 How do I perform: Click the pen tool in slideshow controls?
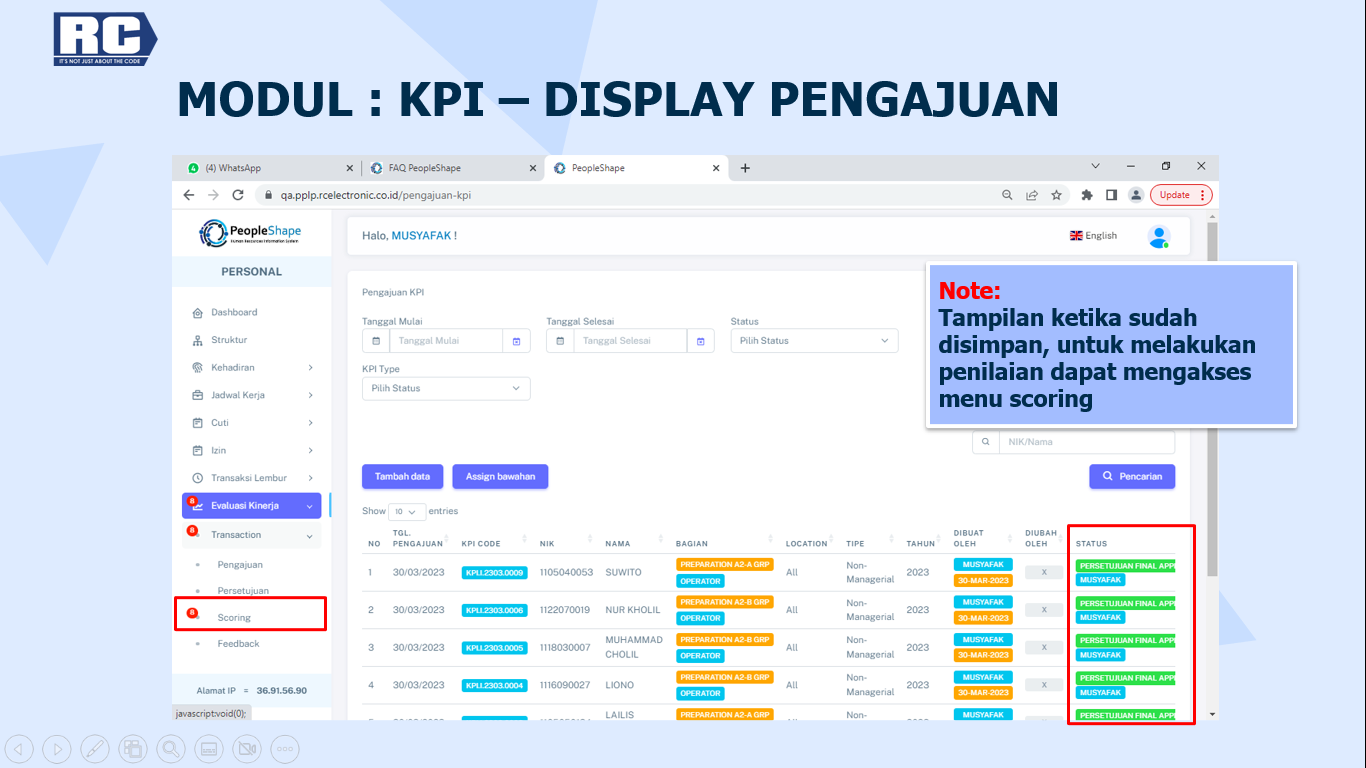tap(94, 748)
